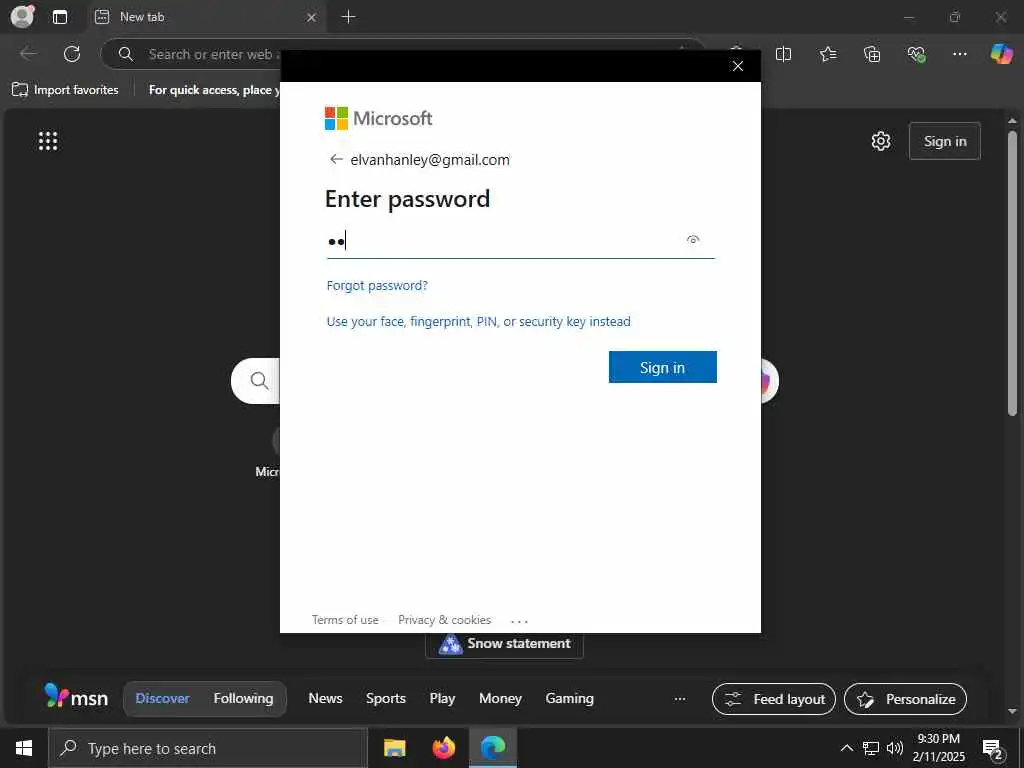Click the page search magnifier icon
The width and height of the screenshot is (1024, 768).
tap(259, 380)
